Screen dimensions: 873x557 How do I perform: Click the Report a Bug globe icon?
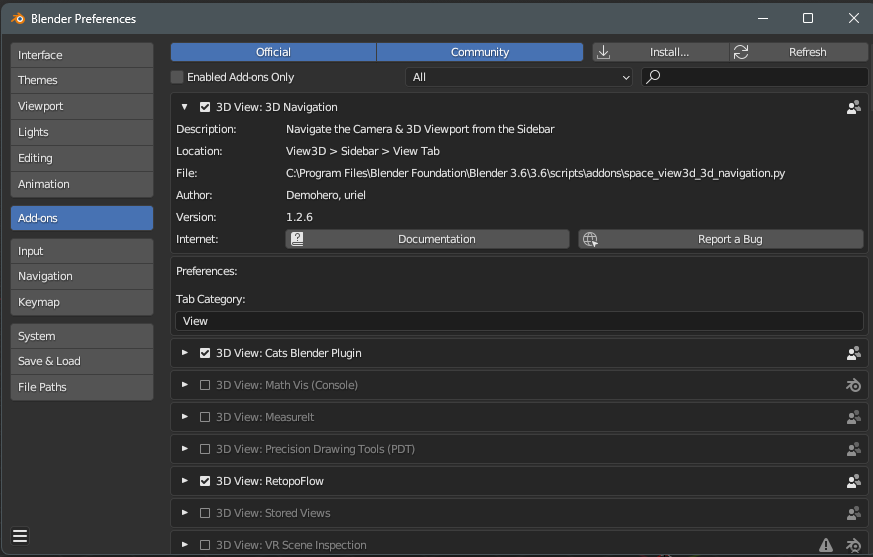590,240
